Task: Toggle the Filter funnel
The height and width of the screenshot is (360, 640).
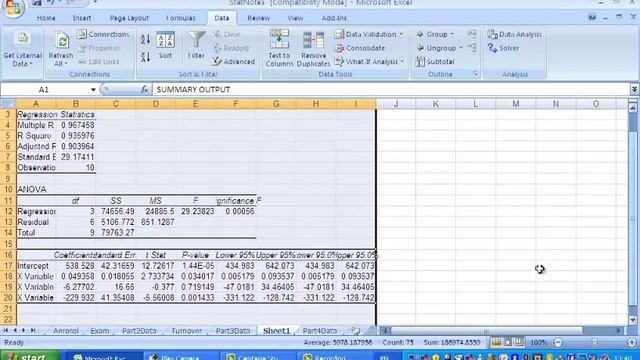Action: 196,45
